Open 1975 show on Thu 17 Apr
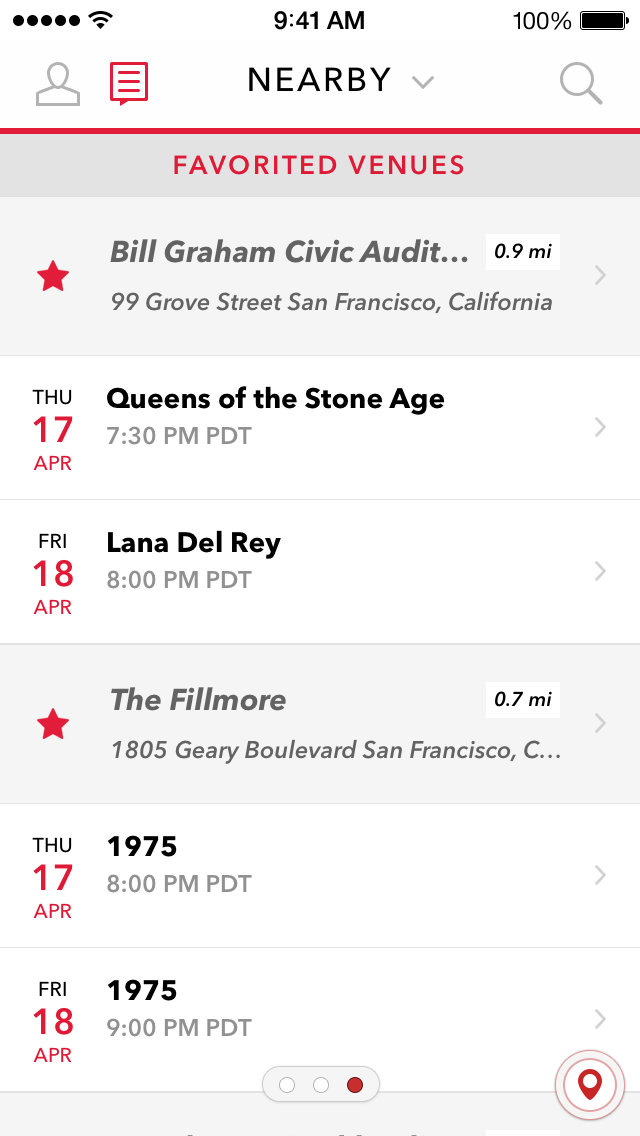Image resolution: width=640 pixels, height=1136 pixels. [x=320, y=875]
